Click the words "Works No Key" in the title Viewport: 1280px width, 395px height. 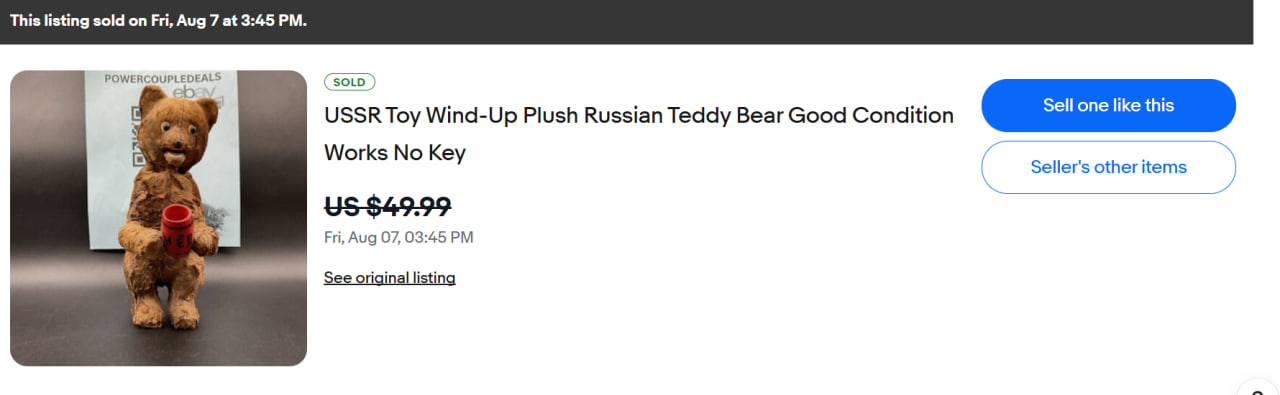(x=395, y=153)
